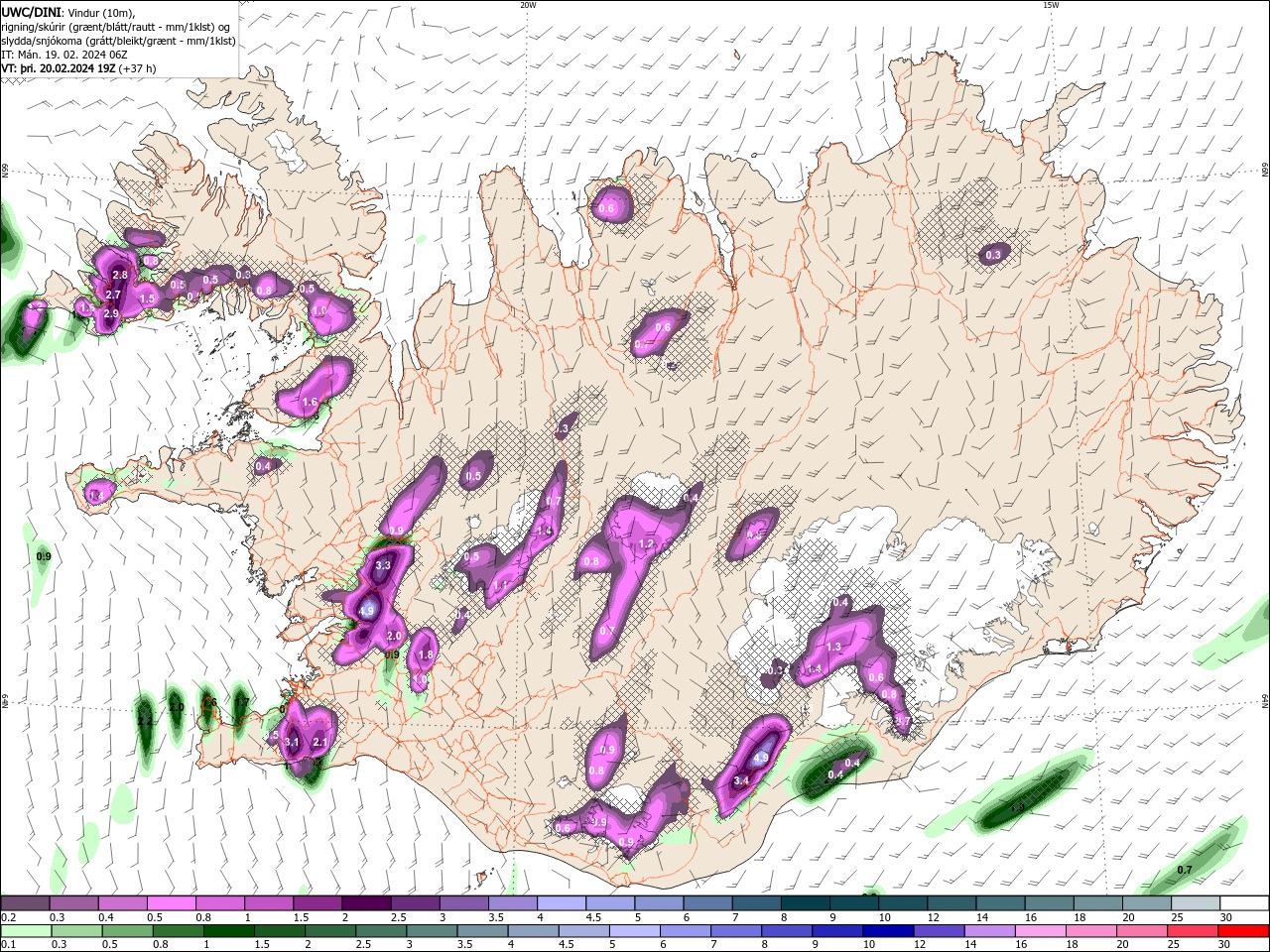1270x952 pixels.
Task: Pick the 14–16 lavender swatch, rain legend
Action: point(990,931)
